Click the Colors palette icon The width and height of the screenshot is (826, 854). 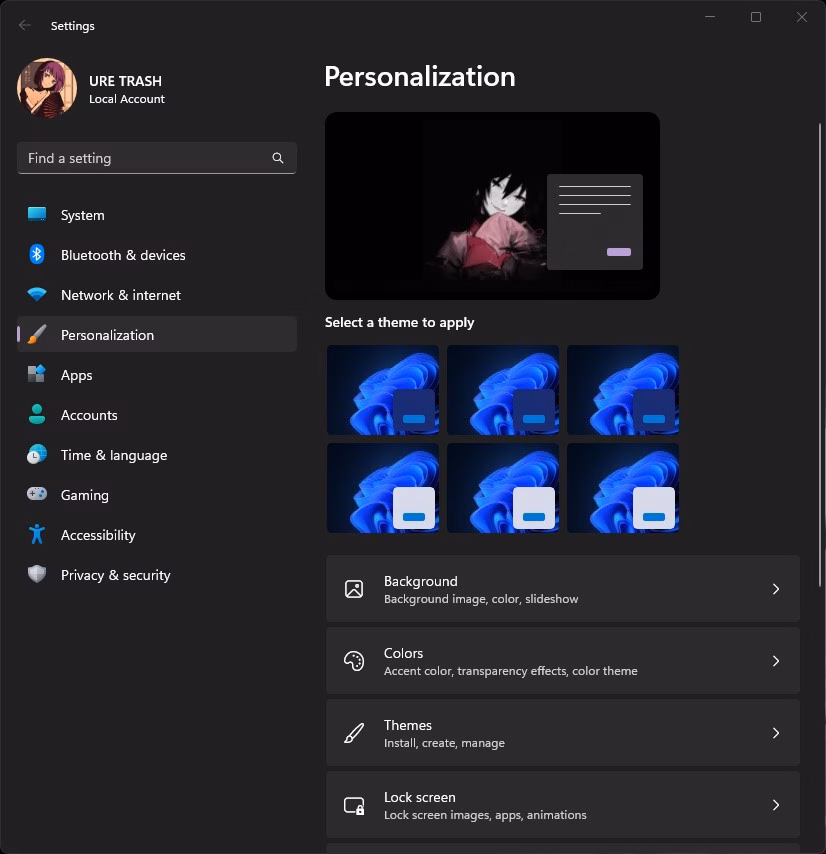(354, 661)
